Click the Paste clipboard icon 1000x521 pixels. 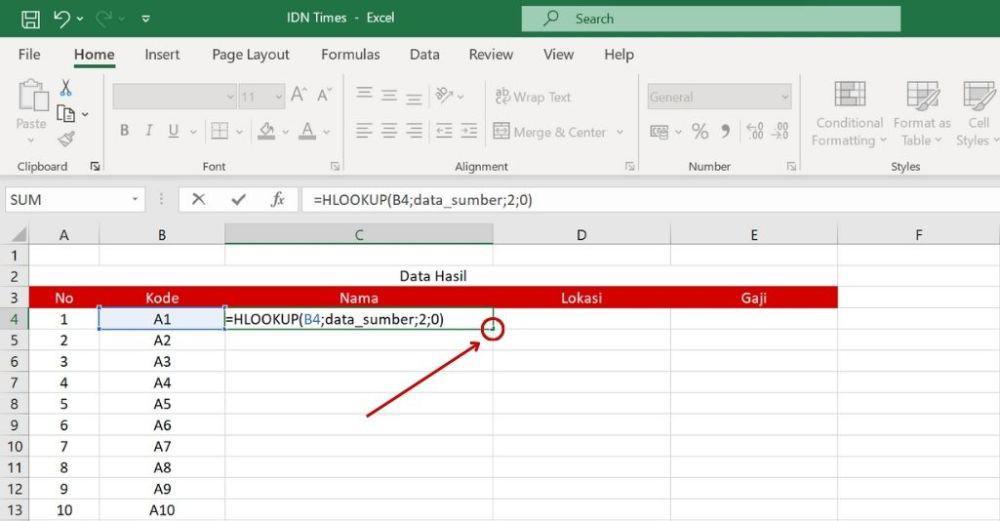(32, 96)
